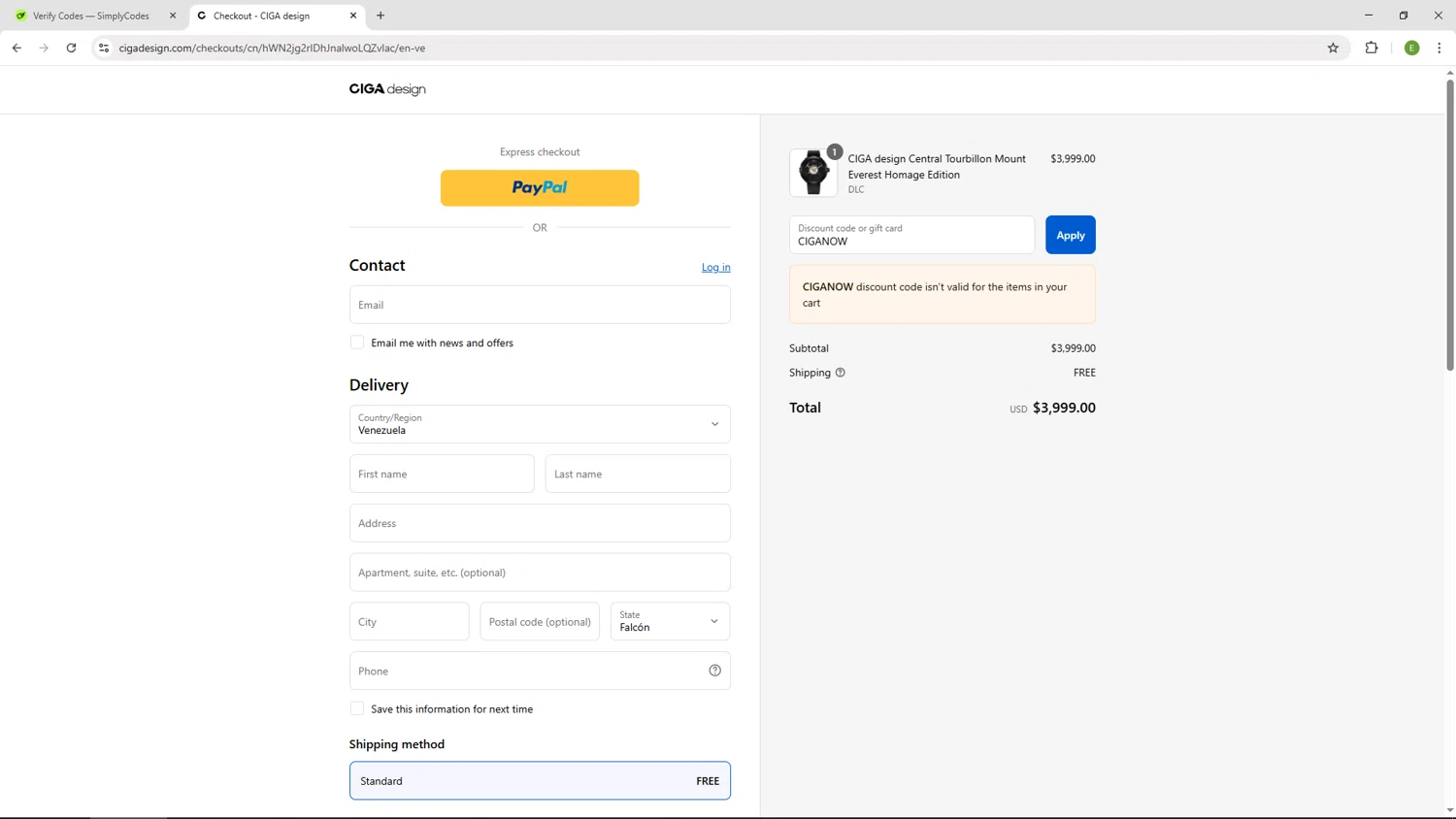Screen dimensions: 1456x819
Task: Click the Log in link
Action: [716, 268]
